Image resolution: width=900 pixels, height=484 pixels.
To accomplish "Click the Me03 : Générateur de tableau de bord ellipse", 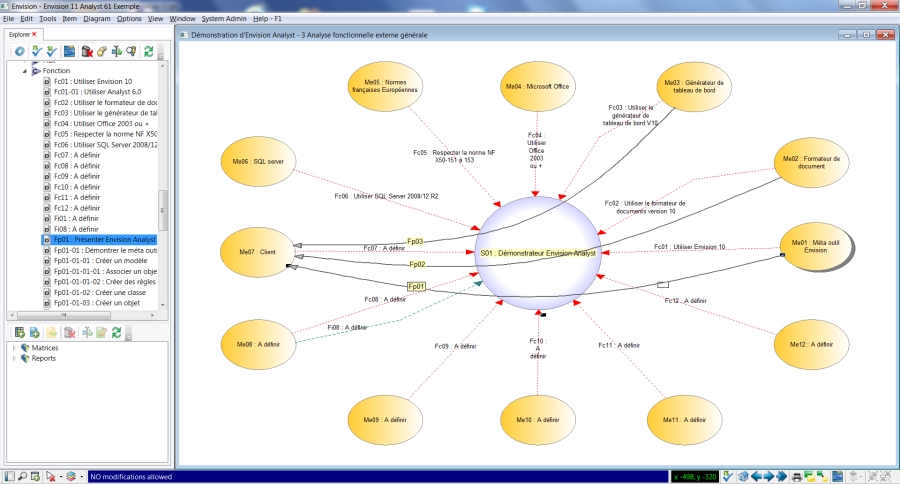I will [x=694, y=86].
